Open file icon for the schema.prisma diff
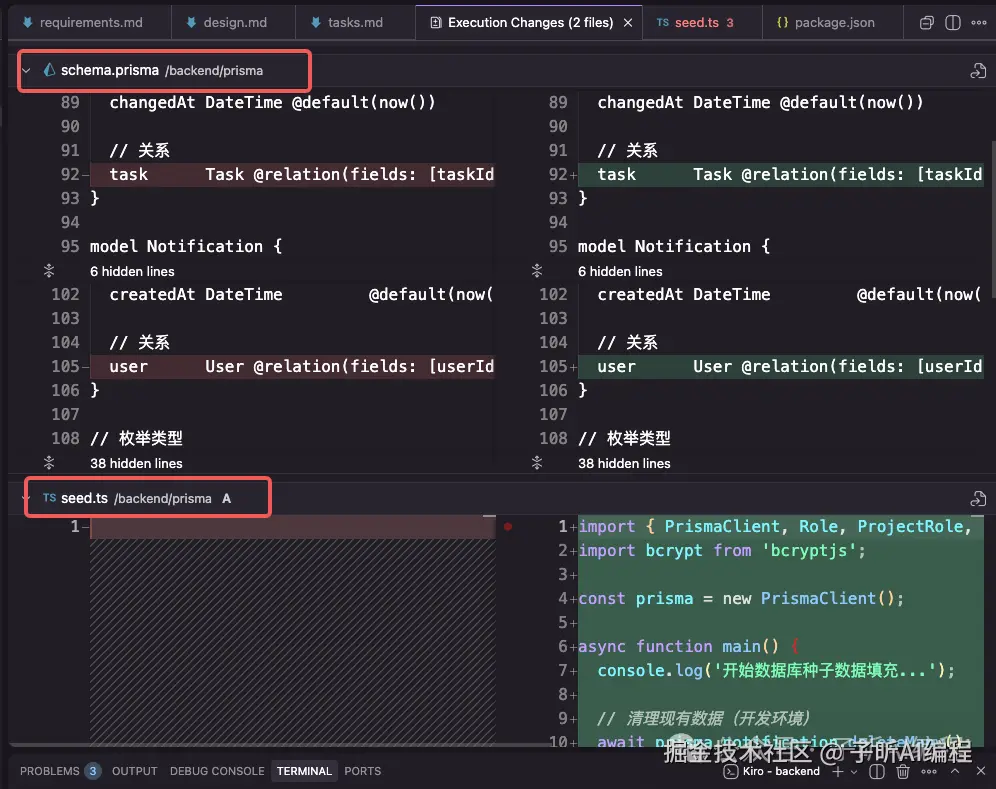Image resolution: width=996 pixels, height=789 pixels. pyautogui.click(x=978, y=71)
